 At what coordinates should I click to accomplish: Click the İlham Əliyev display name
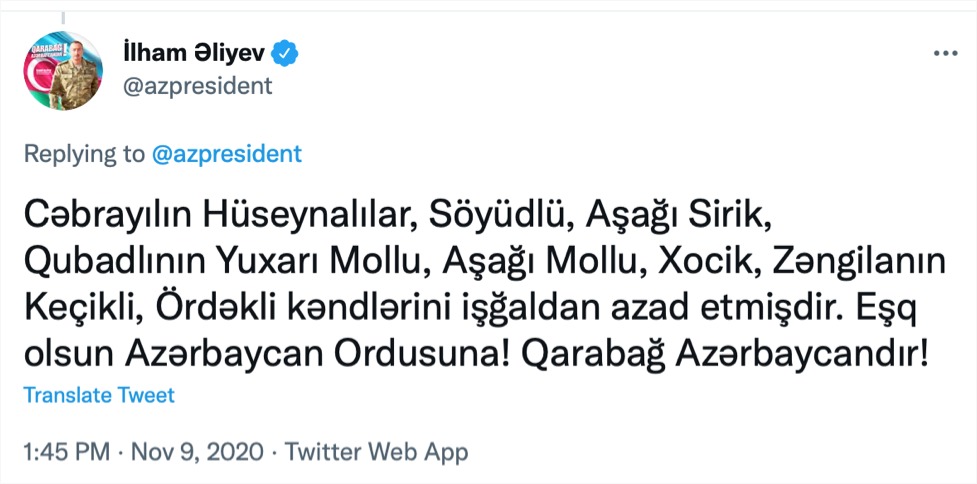[x=201, y=53]
